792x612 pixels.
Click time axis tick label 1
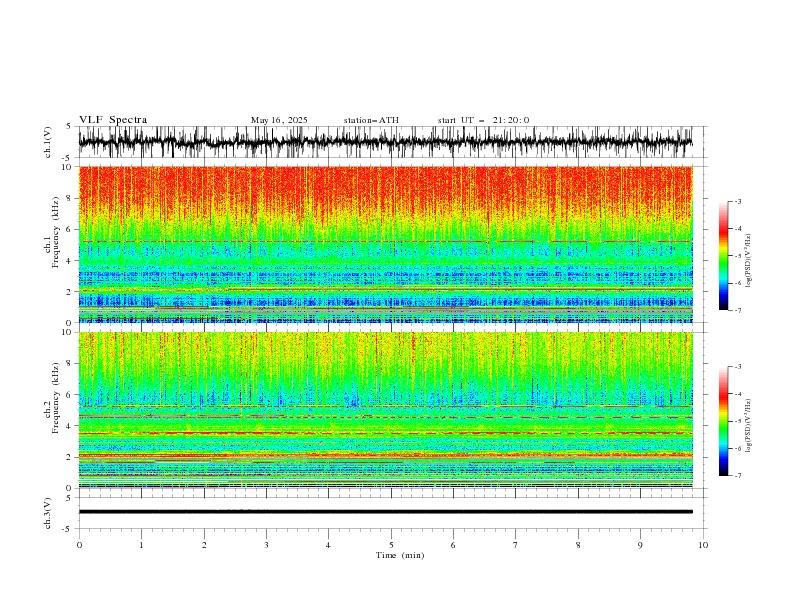coord(141,545)
